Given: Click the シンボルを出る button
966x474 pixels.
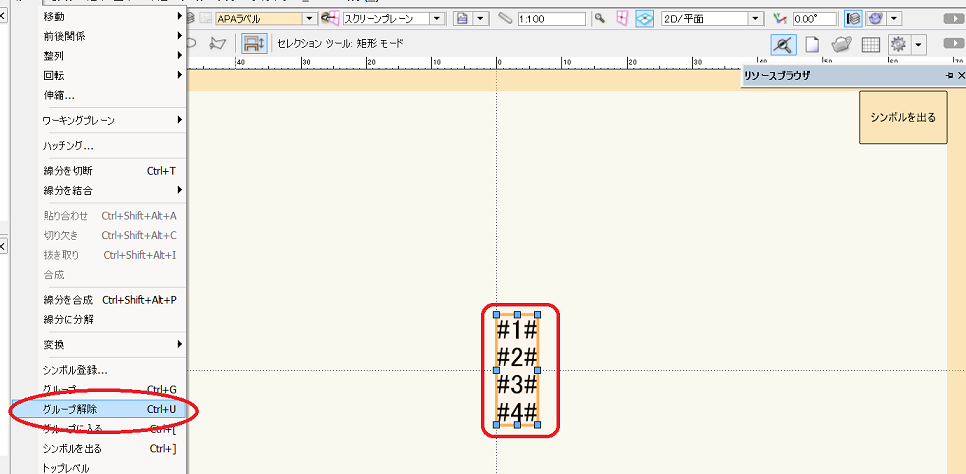Looking at the screenshot, I should pyautogui.click(x=903, y=117).
